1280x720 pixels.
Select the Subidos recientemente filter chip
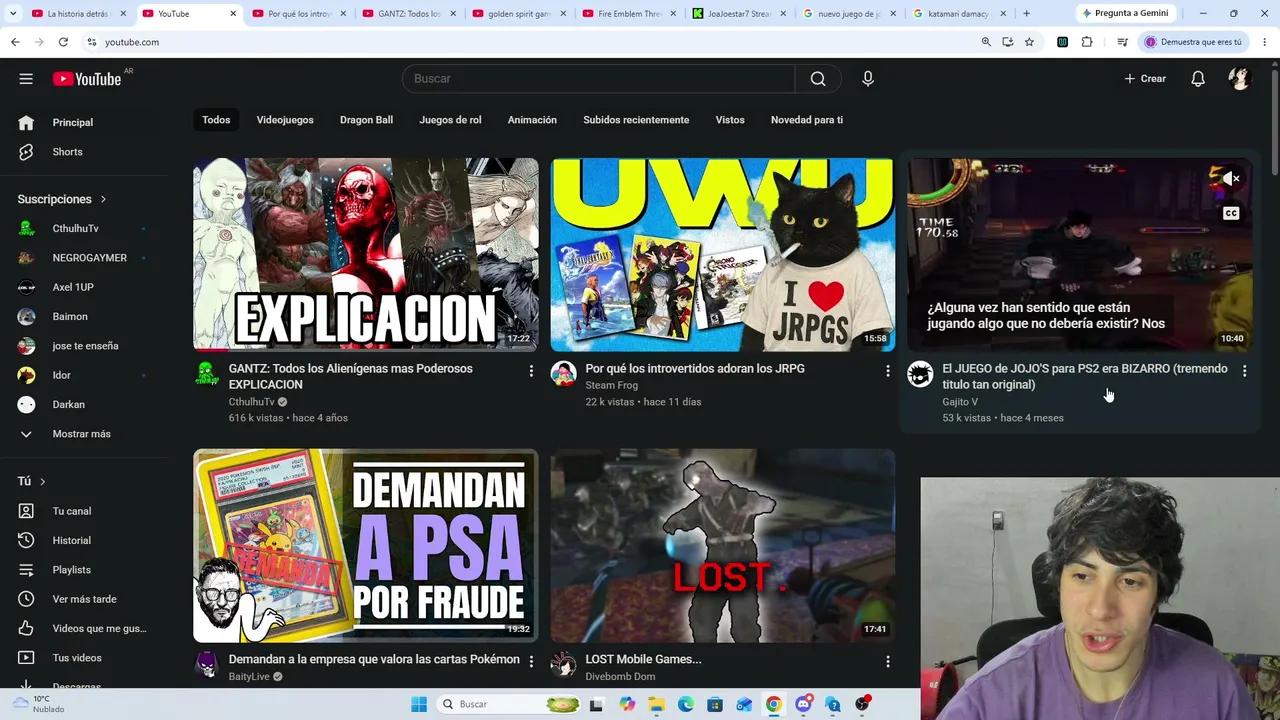(636, 120)
